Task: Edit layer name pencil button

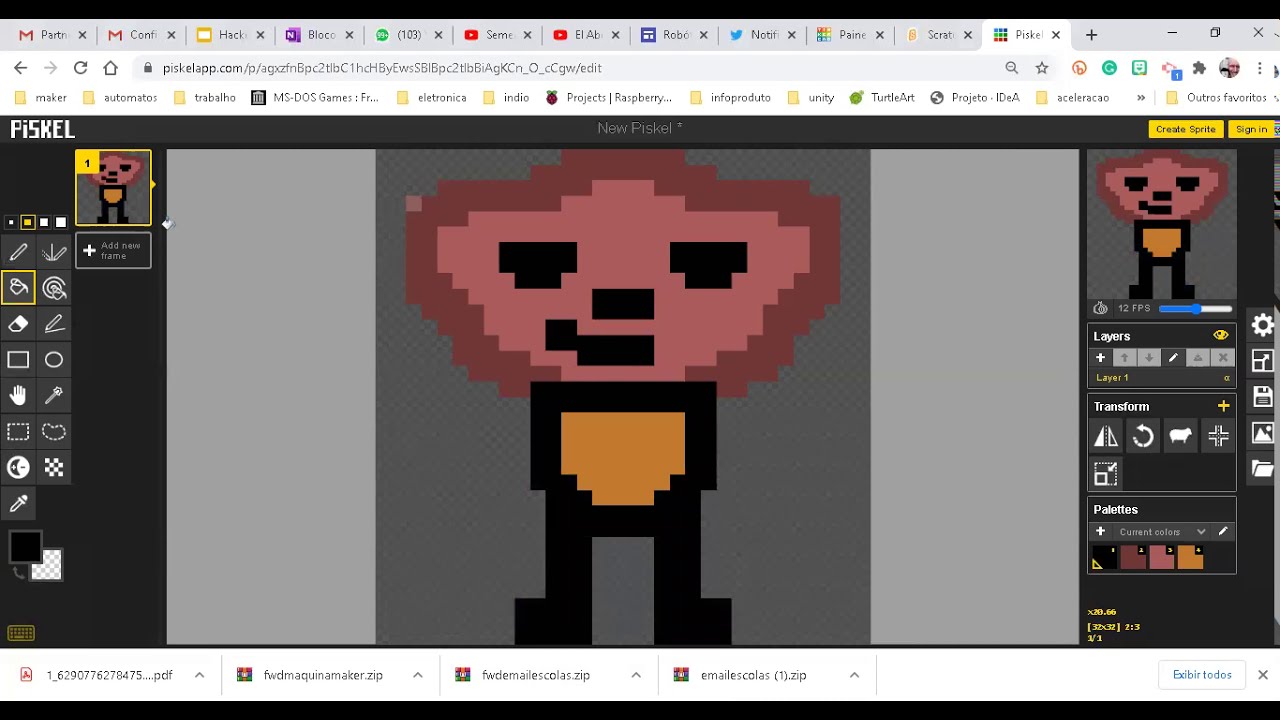Action: coord(1173,358)
